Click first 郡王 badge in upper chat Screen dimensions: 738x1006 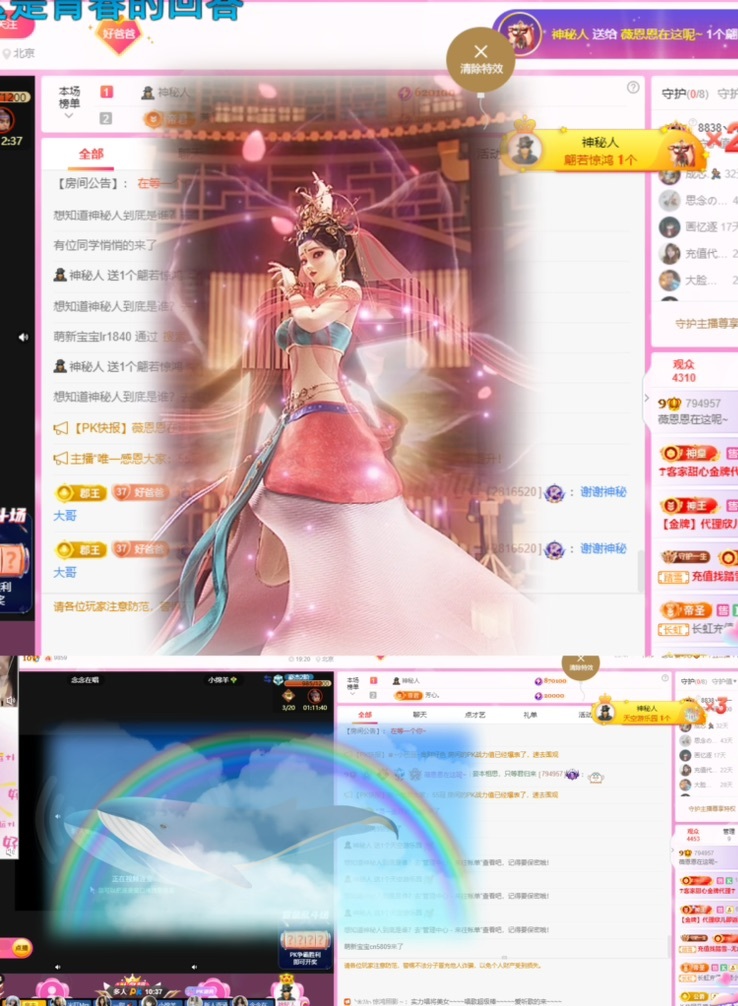[x=80, y=493]
